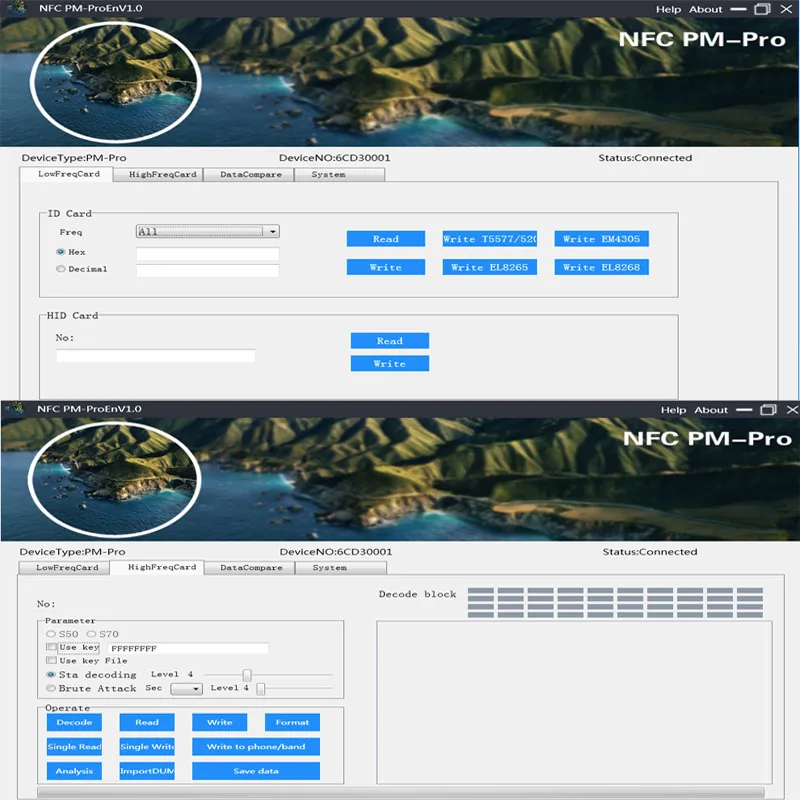Click HID Card No input field
The height and width of the screenshot is (800, 800).
pyautogui.click(x=156, y=356)
